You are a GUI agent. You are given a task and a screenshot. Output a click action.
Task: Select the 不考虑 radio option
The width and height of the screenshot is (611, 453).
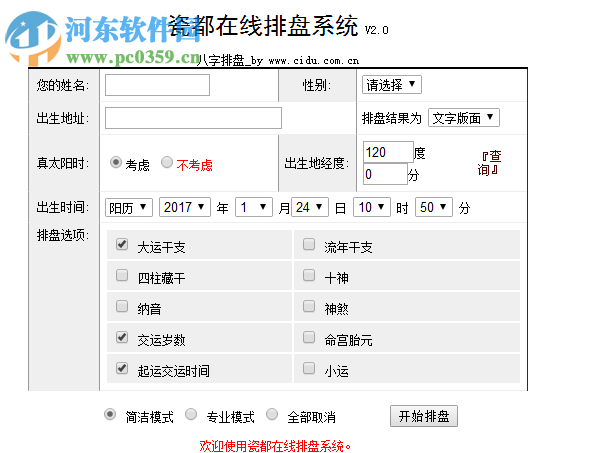(167, 162)
